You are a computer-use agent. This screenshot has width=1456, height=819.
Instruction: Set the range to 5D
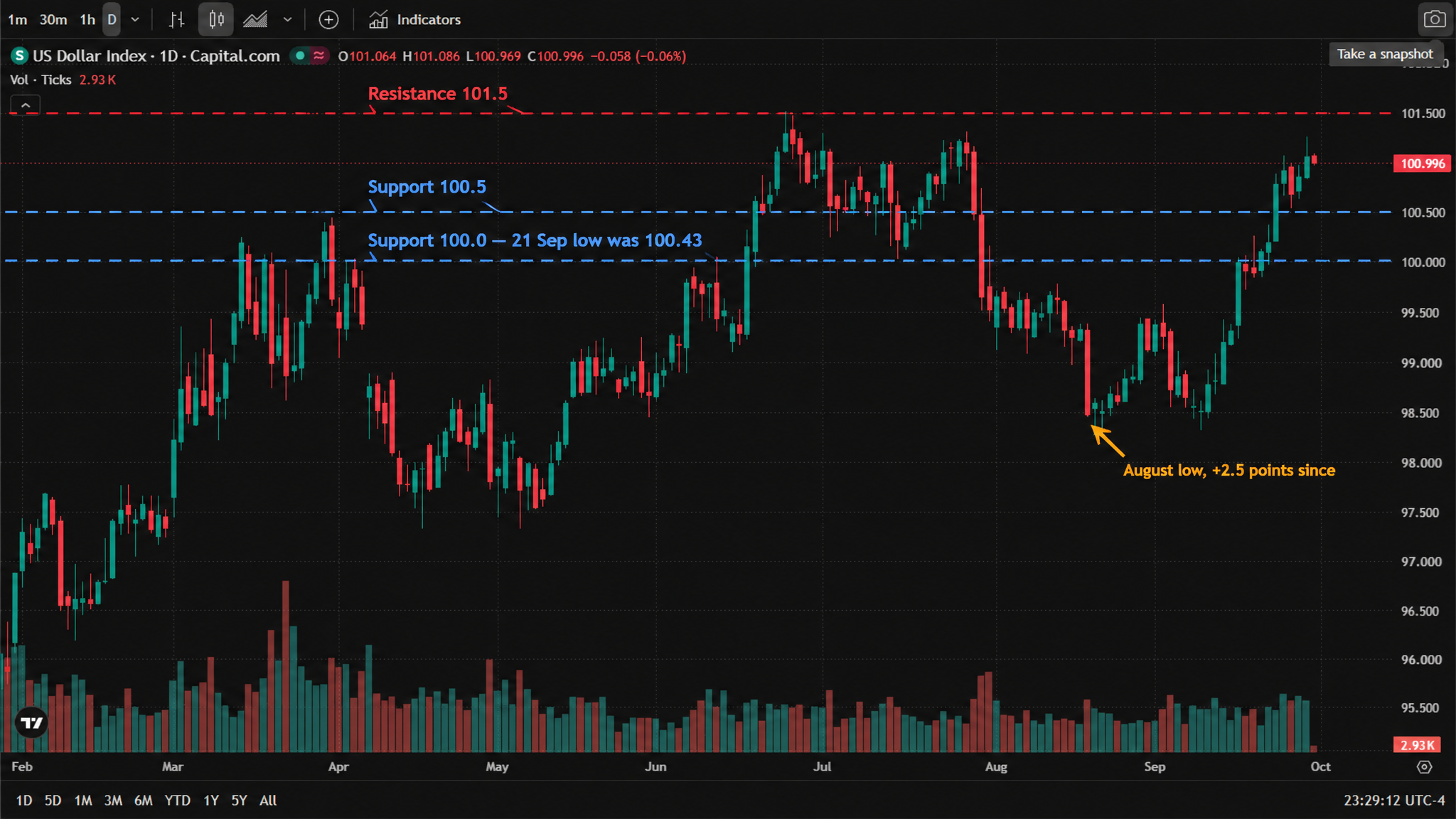tap(53, 801)
